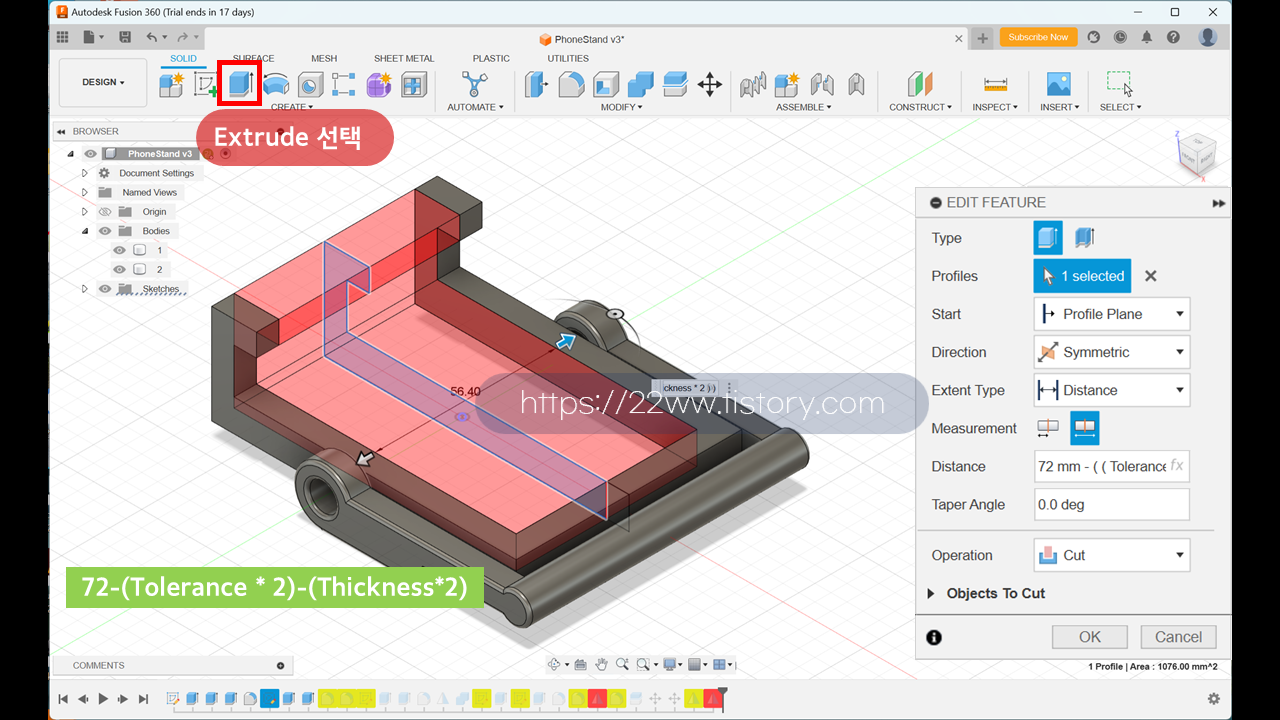Select the Move/Copy tool

click(709, 84)
